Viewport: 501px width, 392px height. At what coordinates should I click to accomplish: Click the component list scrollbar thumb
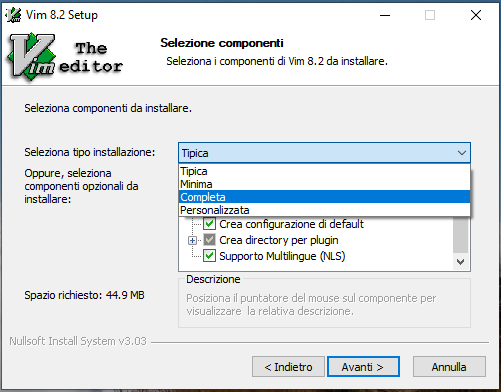point(461,235)
